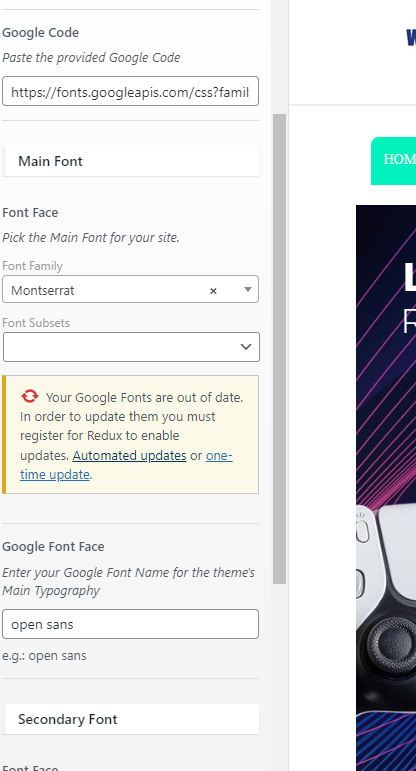The height and width of the screenshot is (771, 416).
Task: Click the blue striped image below the controller
Action: click(x=386, y=741)
